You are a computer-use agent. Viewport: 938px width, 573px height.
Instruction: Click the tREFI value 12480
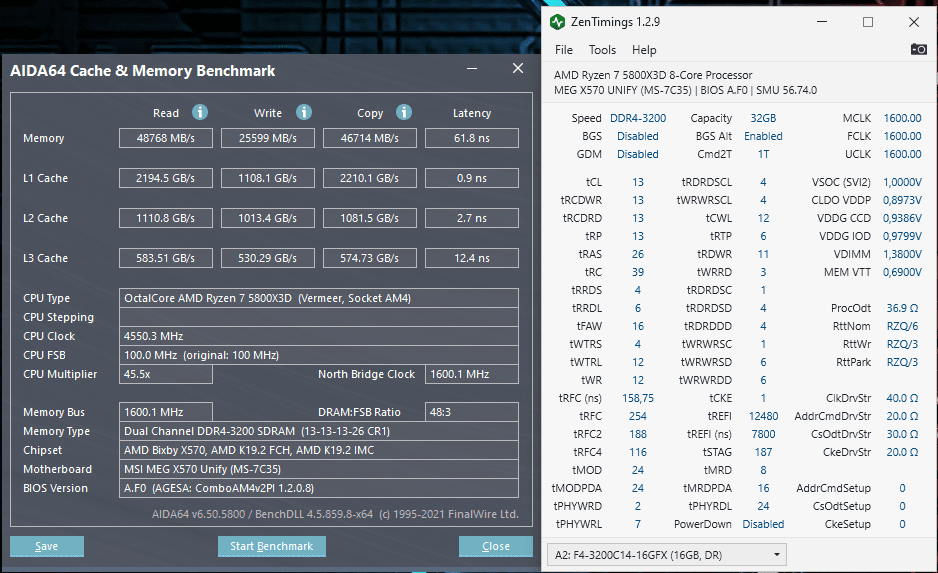pos(763,416)
